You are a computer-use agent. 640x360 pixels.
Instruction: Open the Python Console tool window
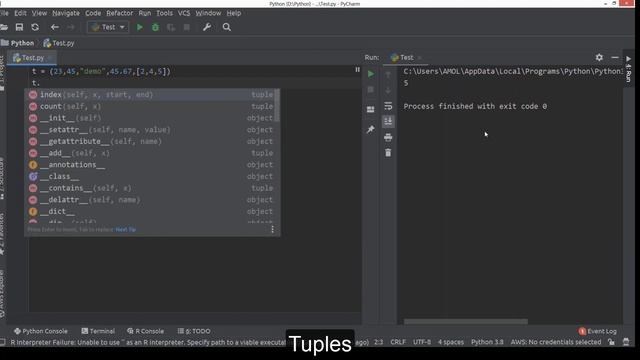[x=41, y=331]
